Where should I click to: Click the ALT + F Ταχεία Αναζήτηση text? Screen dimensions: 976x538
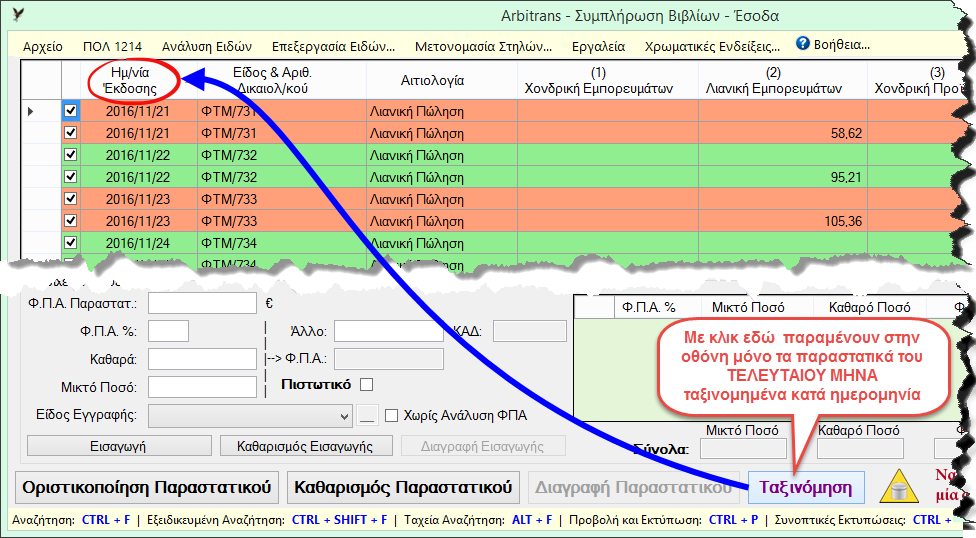pyautogui.click(x=532, y=520)
